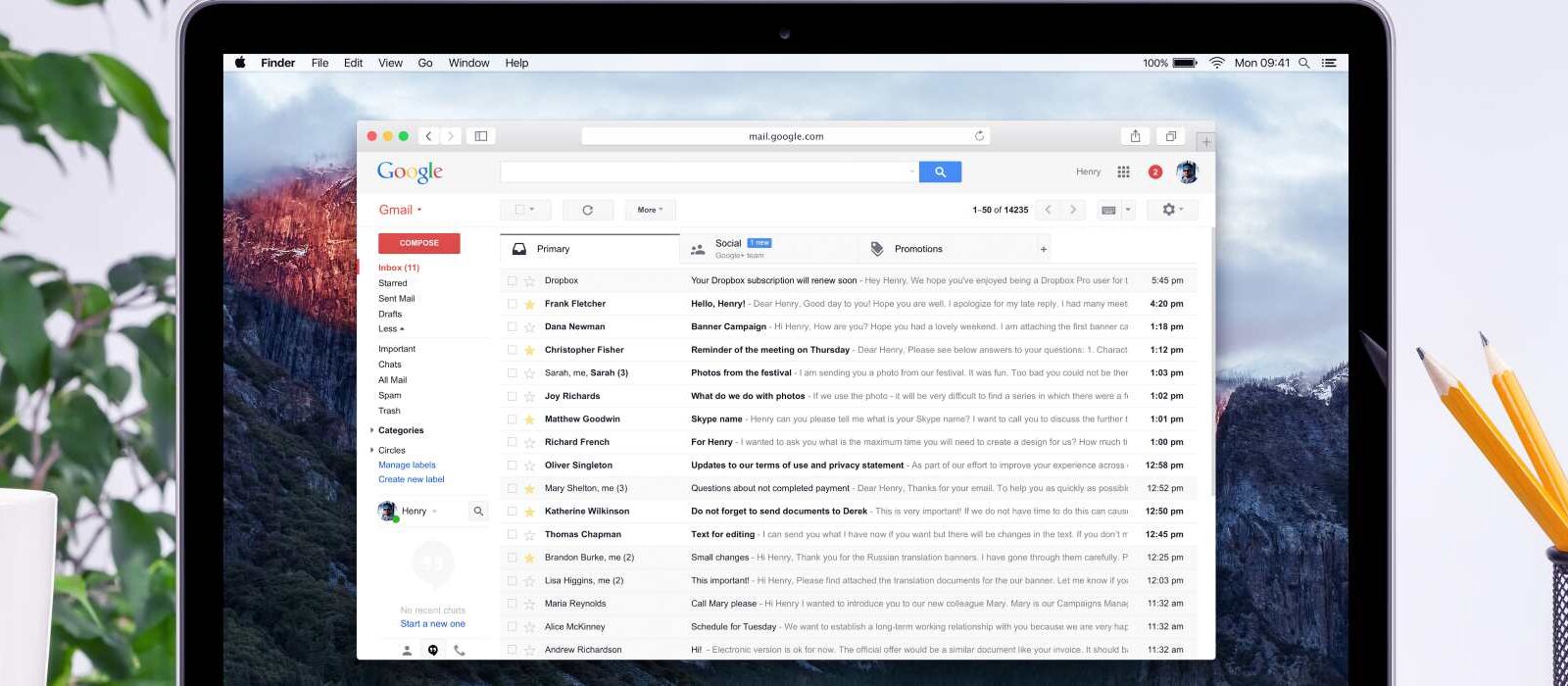Image resolution: width=1568 pixels, height=686 pixels.
Task: Open the contacts person icon in chat
Action: tap(407, 650)
